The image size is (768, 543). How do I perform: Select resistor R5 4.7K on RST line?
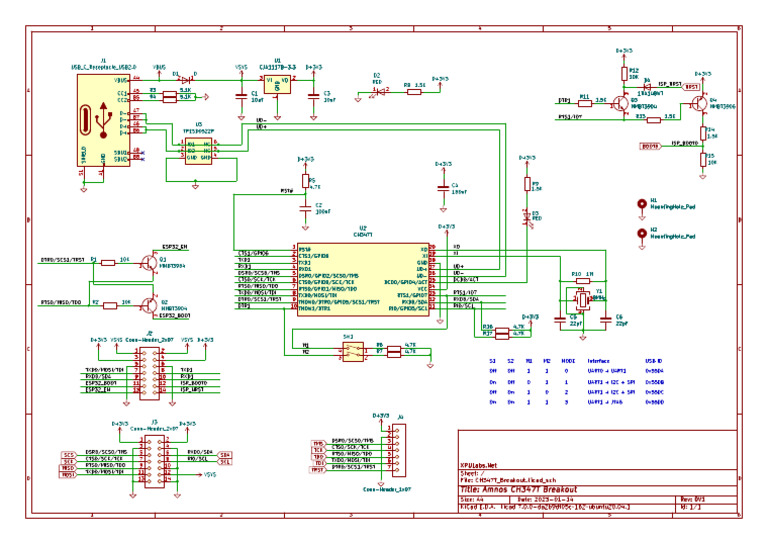coord(306,181)
